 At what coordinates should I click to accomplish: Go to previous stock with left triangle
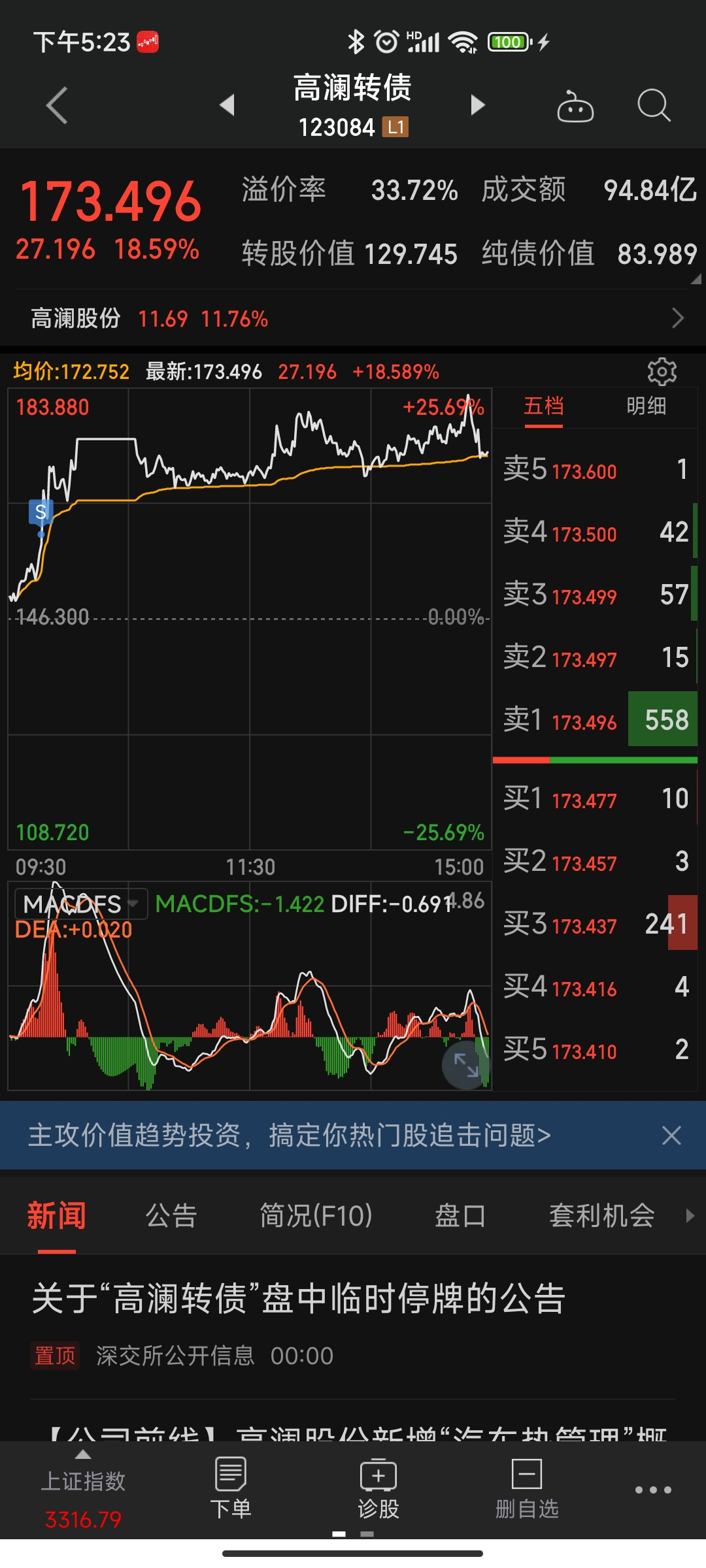227,105
